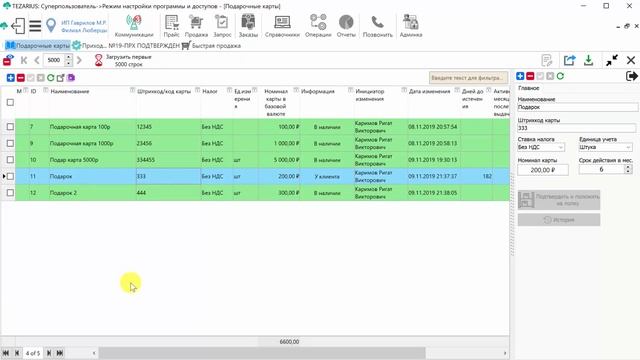This screenshot has height=360, width=640.
Task: Open the hamburger main menu
Action: click(x=35, y=26)
